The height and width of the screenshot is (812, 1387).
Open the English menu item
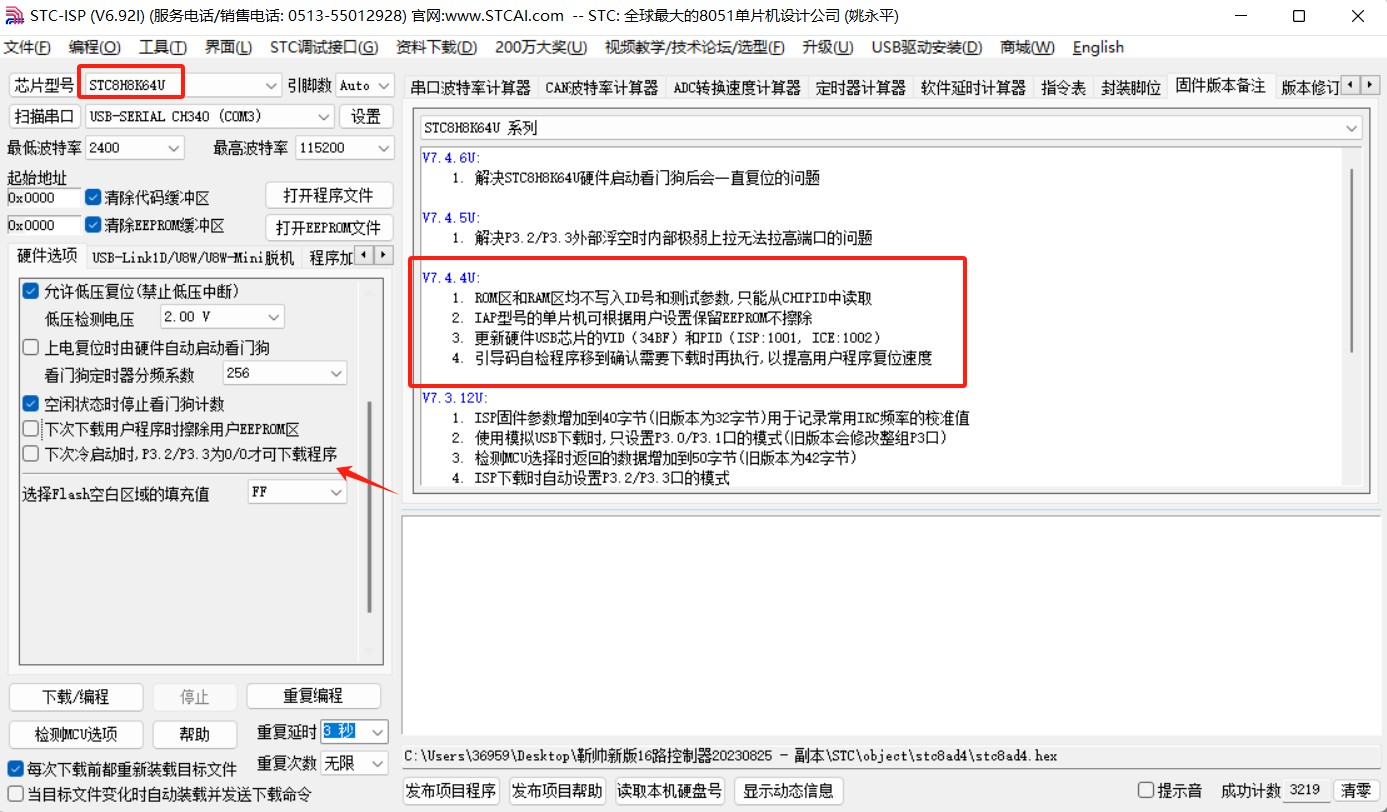click(1098, 47)
